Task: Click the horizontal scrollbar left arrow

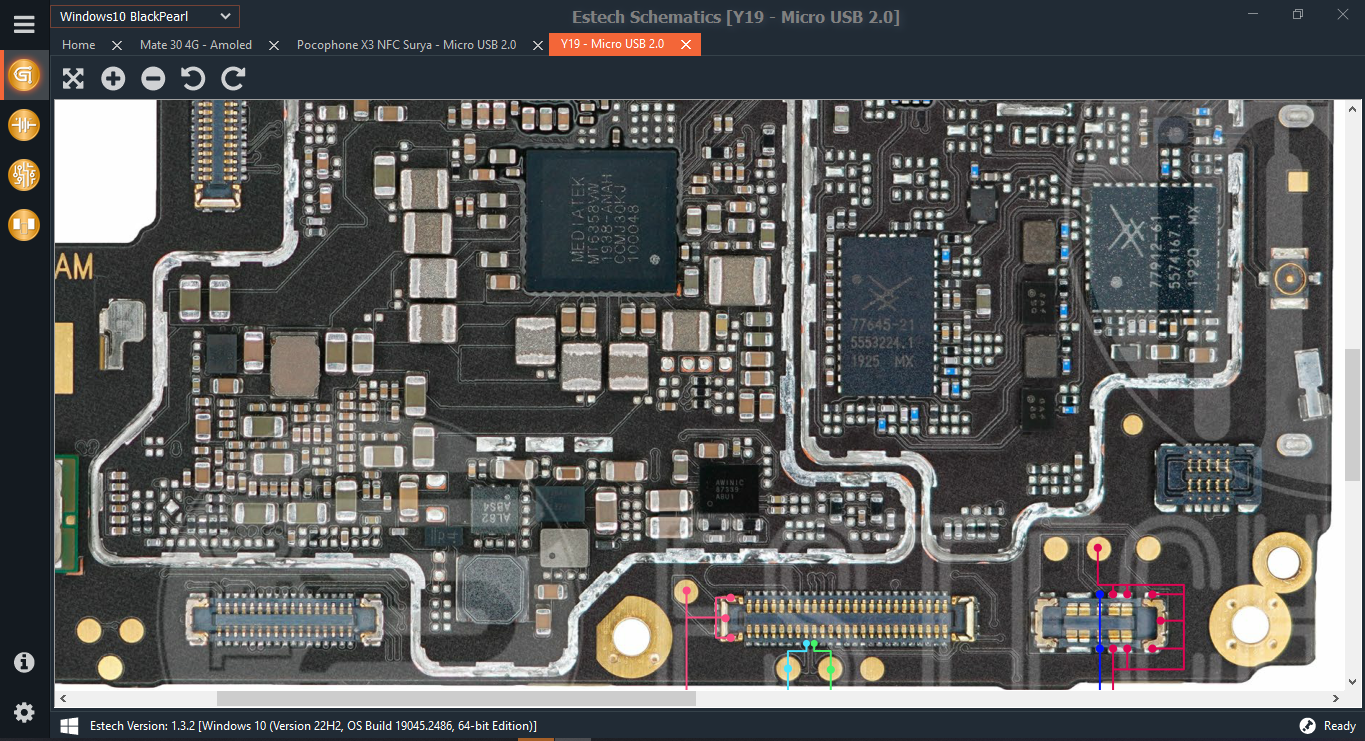Action: click(x=62, y=698)
